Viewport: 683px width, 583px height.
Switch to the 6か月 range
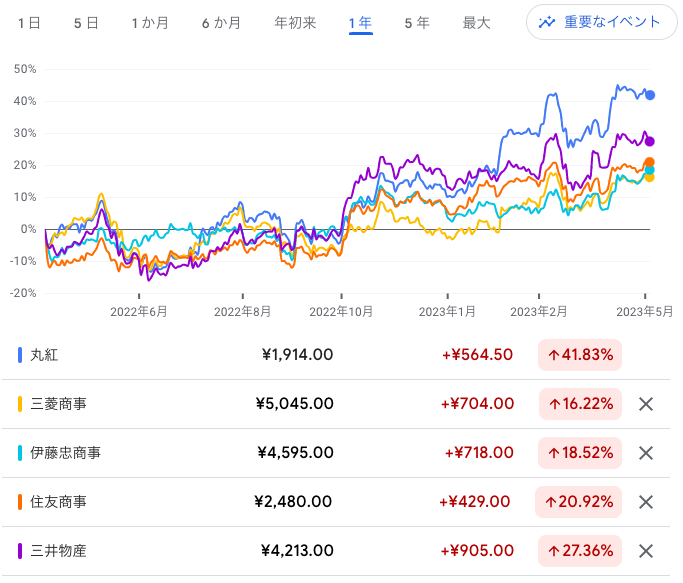point(221,23)
